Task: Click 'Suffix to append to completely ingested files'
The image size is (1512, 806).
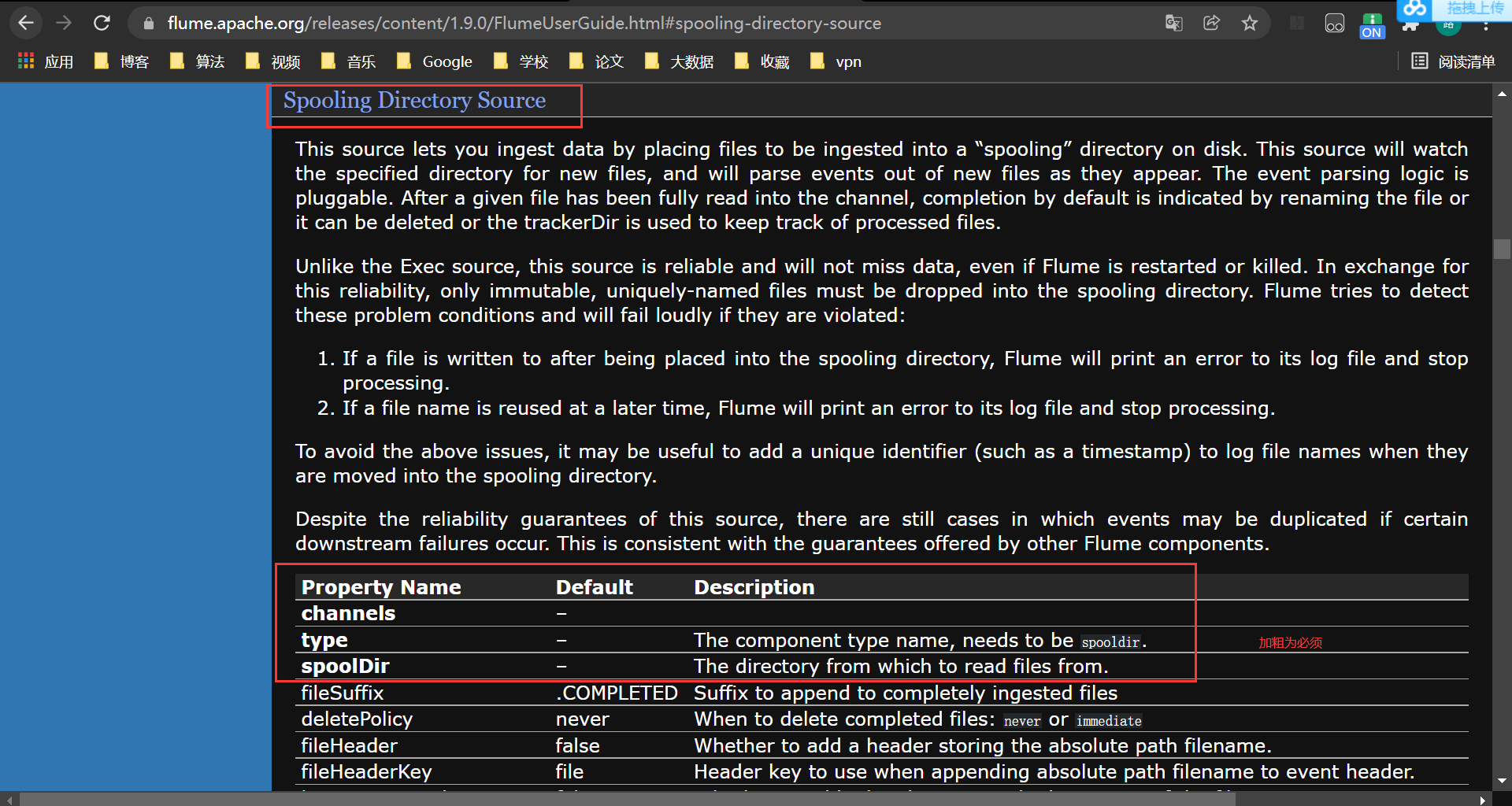Action: tap(906, 693)
